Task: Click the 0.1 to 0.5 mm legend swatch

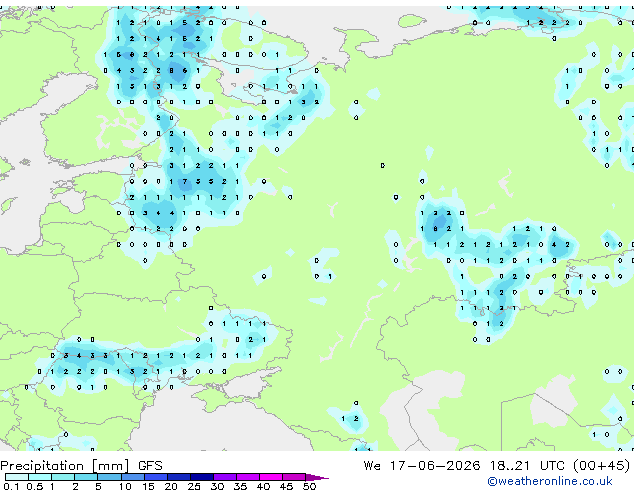Action: click(17, 477)
